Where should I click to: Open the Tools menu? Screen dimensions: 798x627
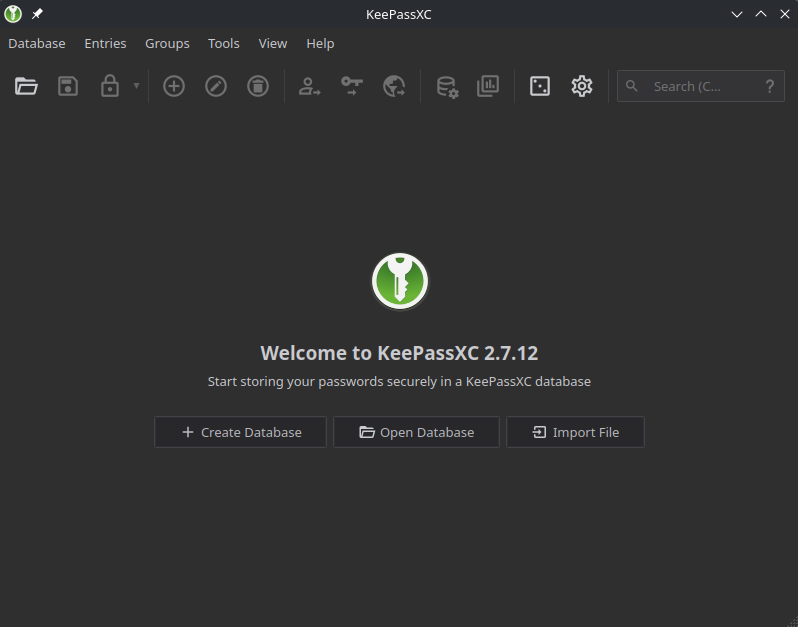(x=224, y=44)
